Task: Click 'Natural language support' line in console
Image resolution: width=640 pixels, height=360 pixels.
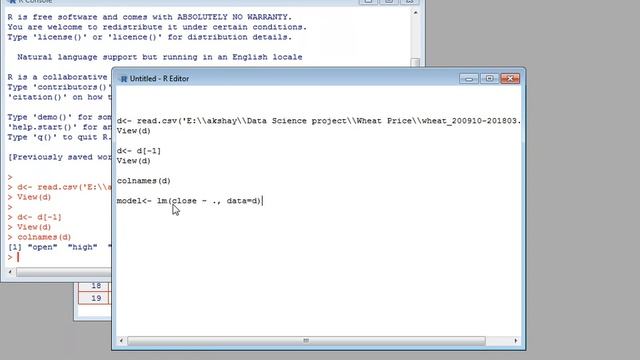Action: tap(160, 57)
